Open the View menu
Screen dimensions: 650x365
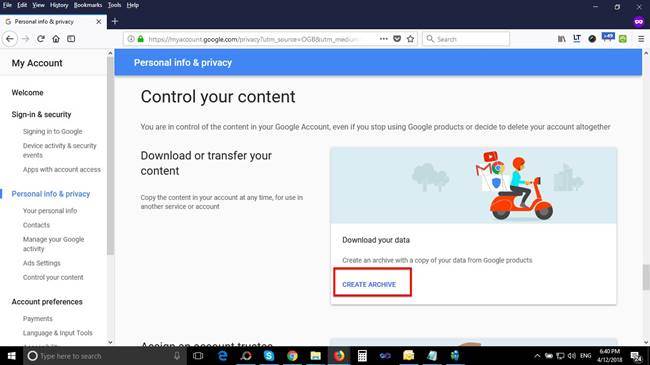39,5
